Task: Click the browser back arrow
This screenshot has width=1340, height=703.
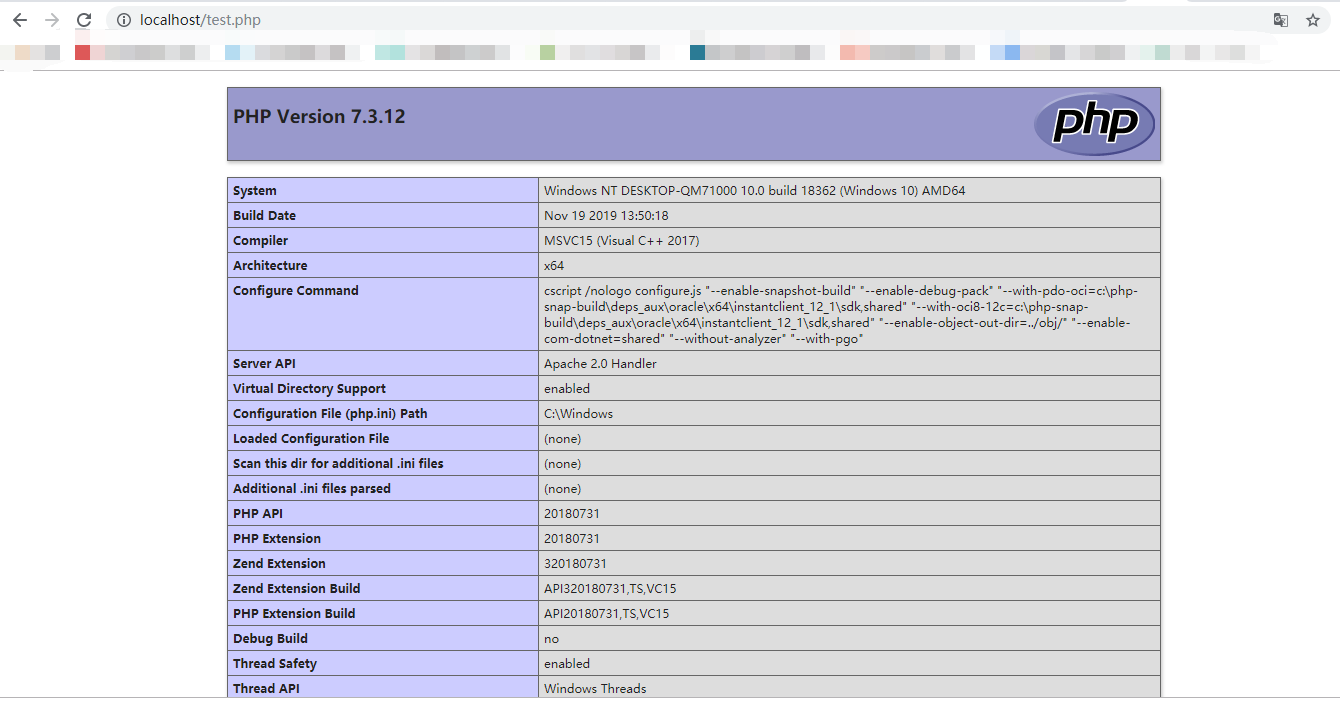Action: pyautogui.click(x=20, y=20)
